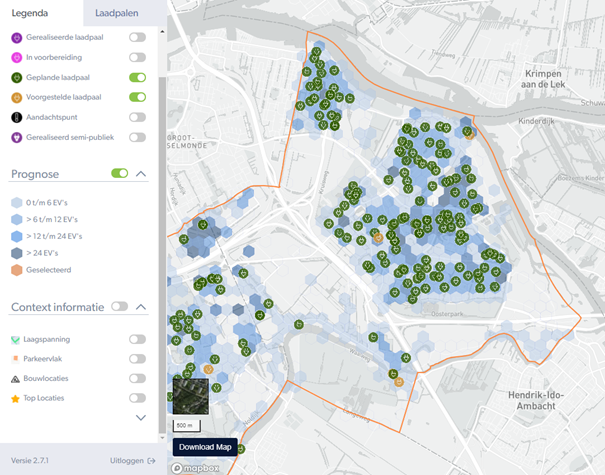Switch to satellite view thumbnail
The width and height of the screenshot is (605, 475).
coord(190,394)
